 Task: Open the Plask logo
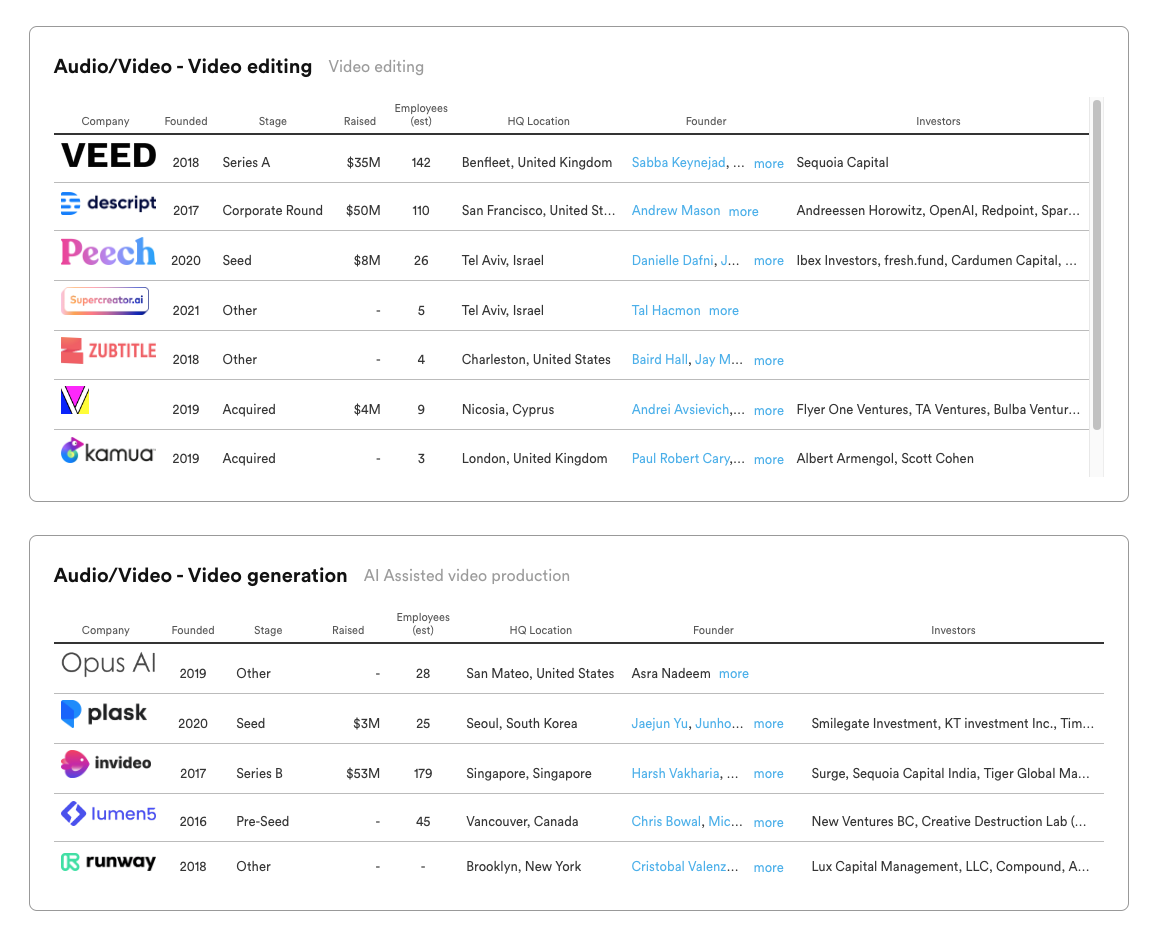click(x=104, y=714)
